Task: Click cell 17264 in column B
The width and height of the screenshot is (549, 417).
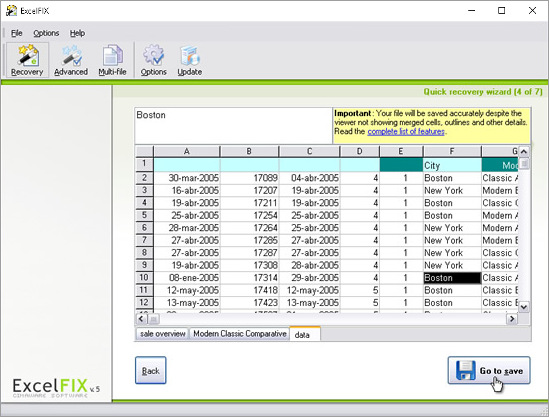Action: point(249,228)
